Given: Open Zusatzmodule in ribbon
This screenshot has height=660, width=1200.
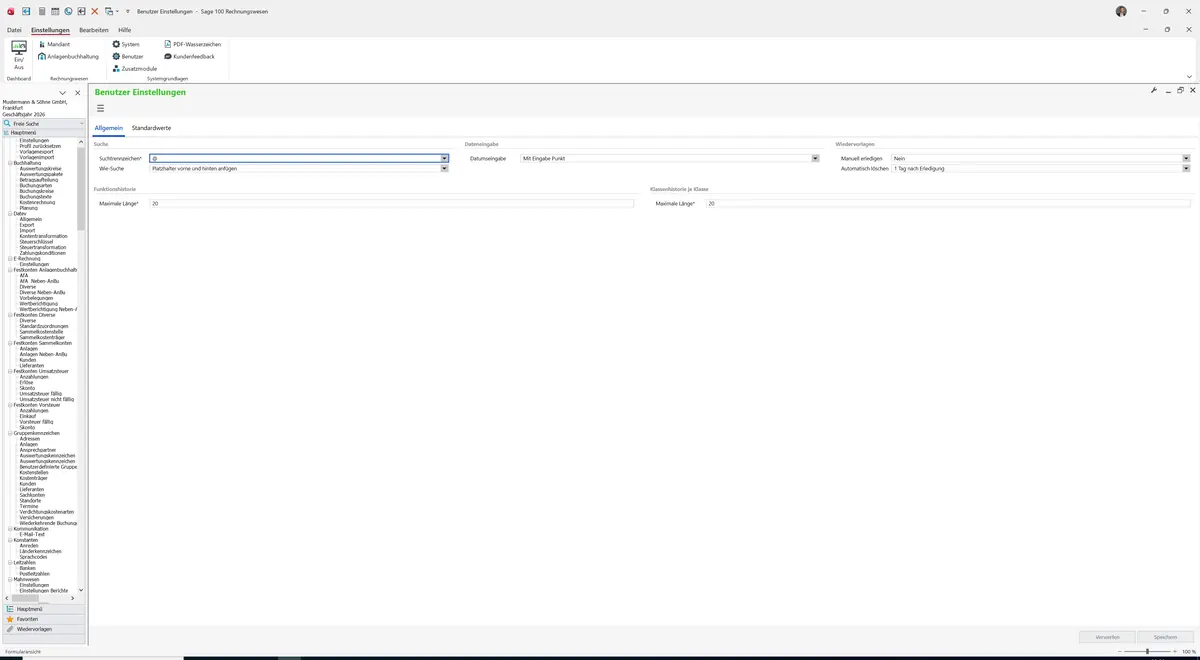Looking at the screenshot, I should (x=134, y=68).
